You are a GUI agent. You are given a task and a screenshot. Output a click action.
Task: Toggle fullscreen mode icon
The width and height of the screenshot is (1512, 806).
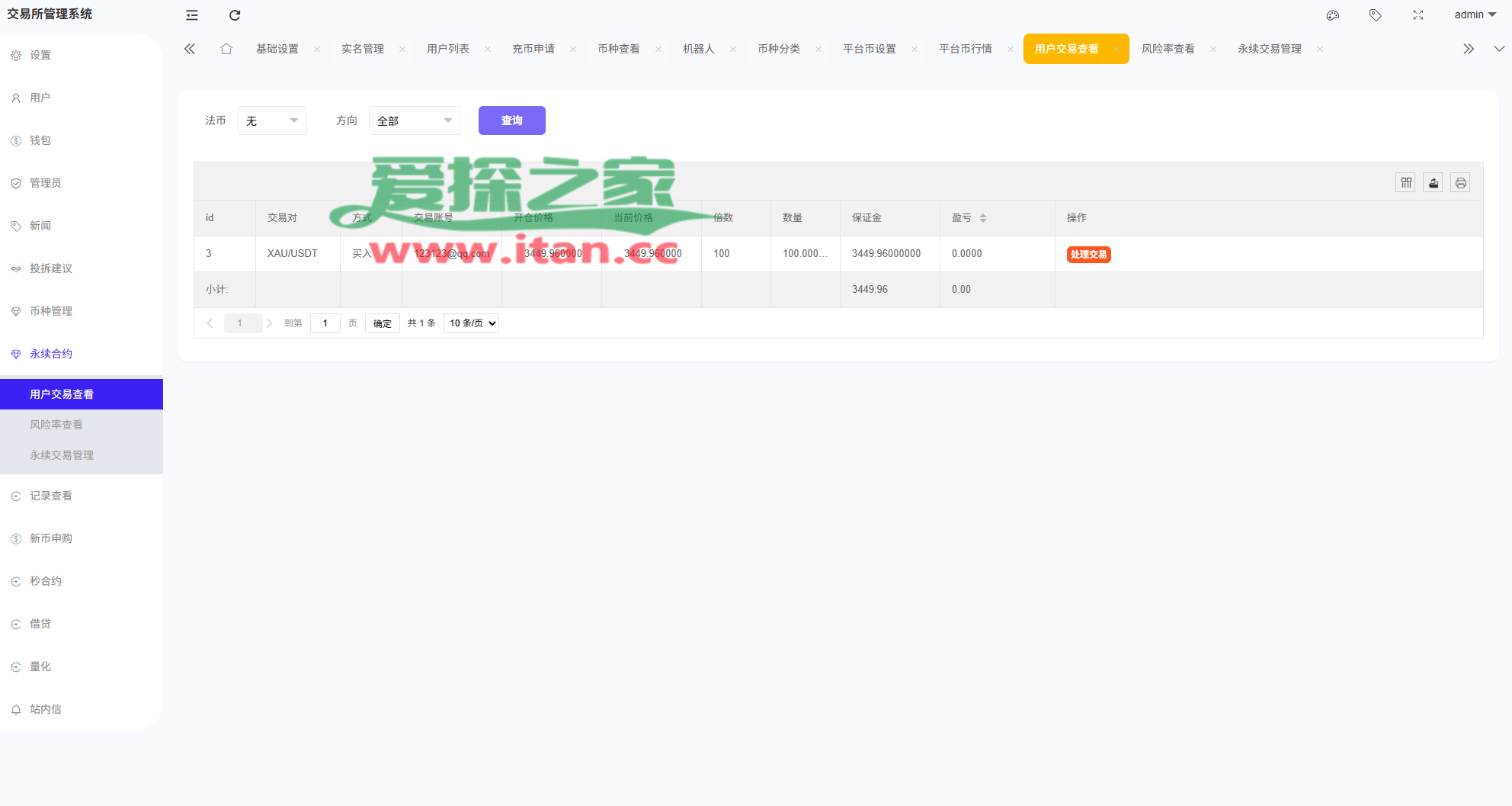1417,15
